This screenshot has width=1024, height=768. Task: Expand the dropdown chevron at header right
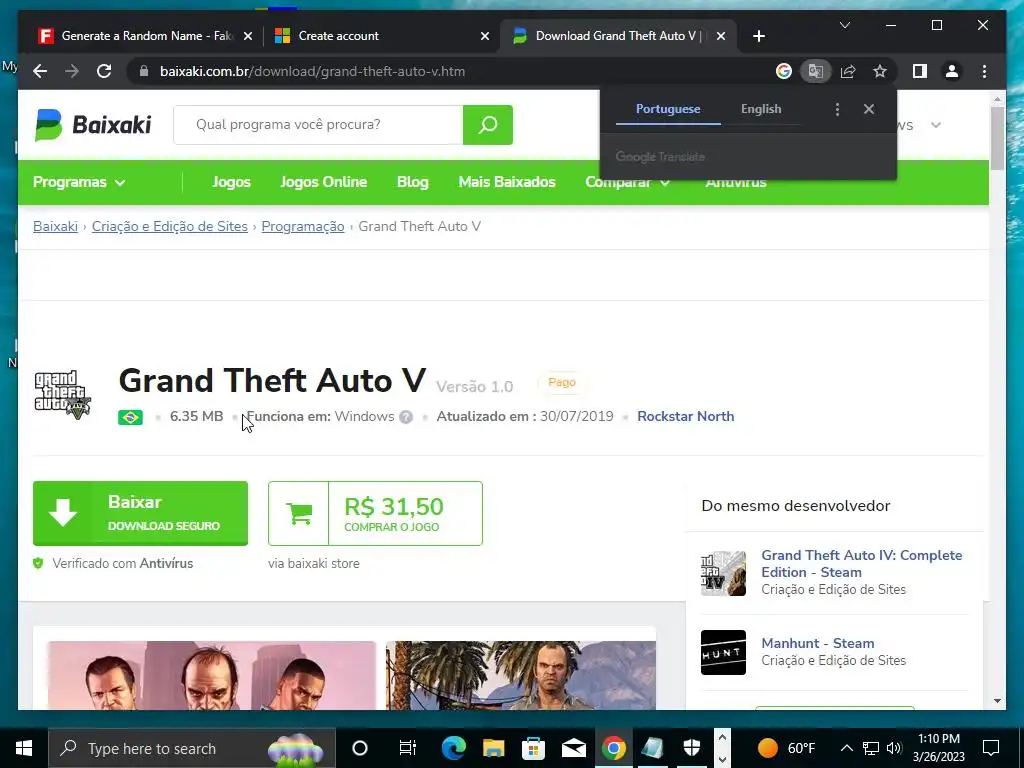(x=936, y=125)
